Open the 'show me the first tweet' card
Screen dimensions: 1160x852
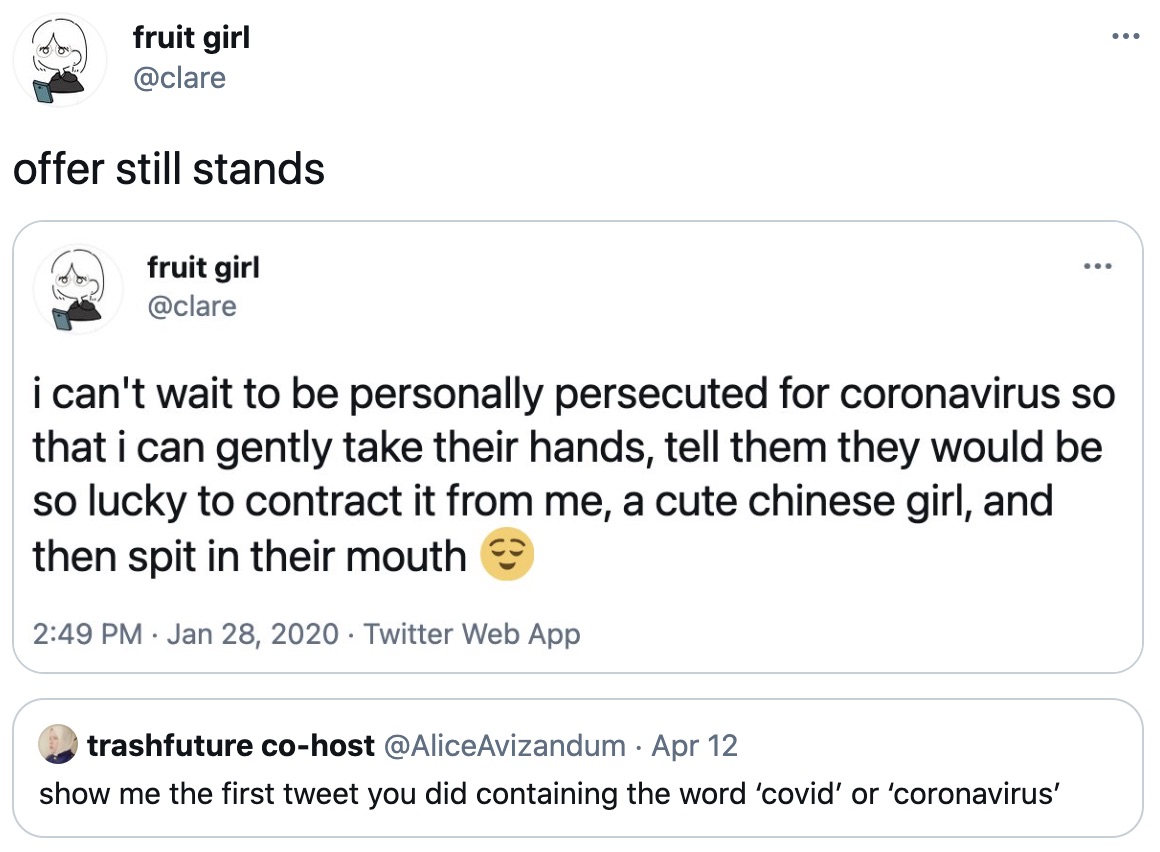coord(578,768)
